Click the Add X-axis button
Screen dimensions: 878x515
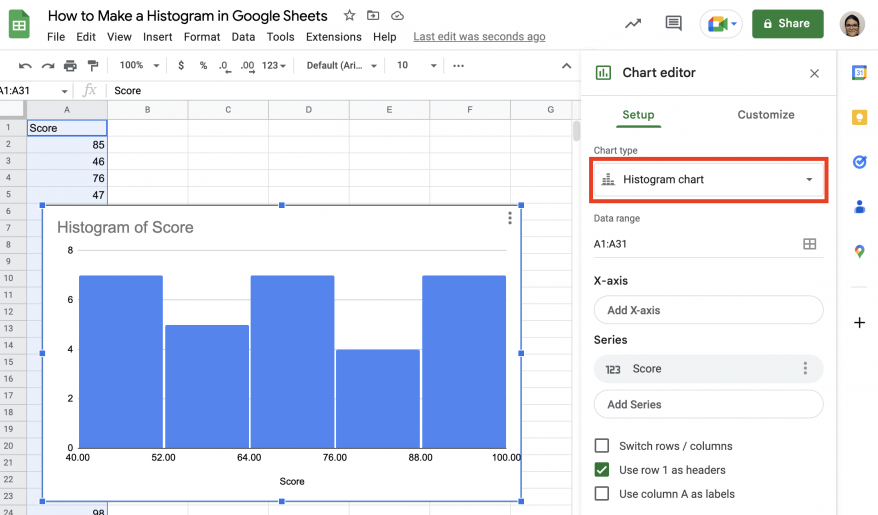708,310
